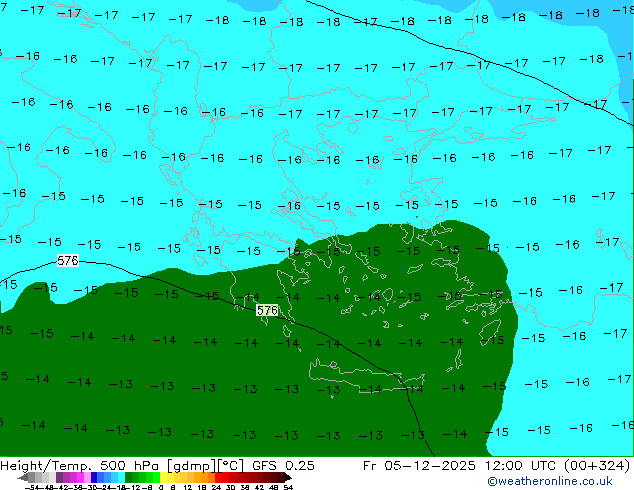Pick the dark purple swatch in the legend
The image size is (634, 490).
point(59,478)
